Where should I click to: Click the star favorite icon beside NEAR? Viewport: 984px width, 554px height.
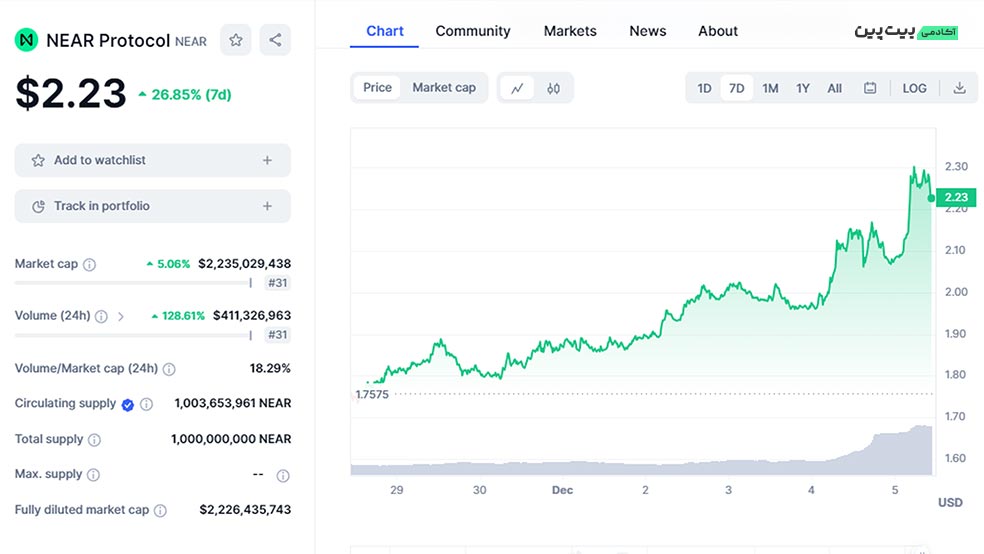pos(236,40)
